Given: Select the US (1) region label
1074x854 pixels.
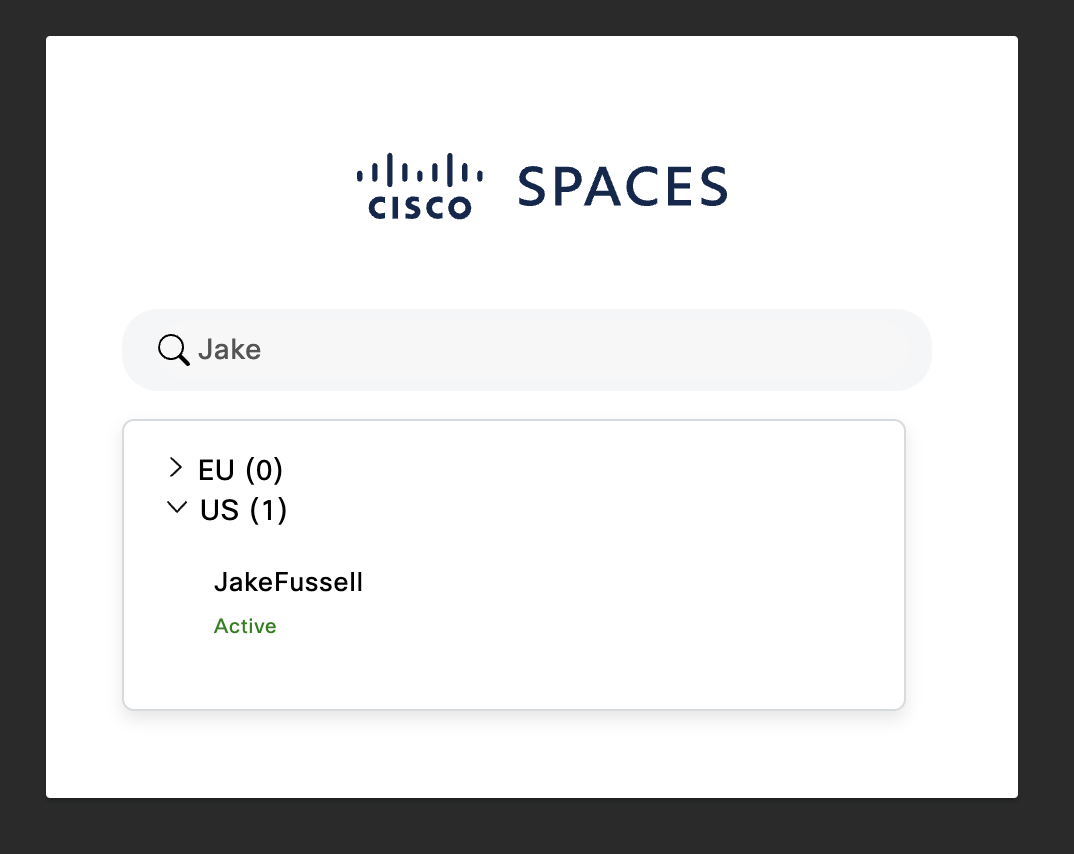Looking at the screenshot, I should click(243, 510).
